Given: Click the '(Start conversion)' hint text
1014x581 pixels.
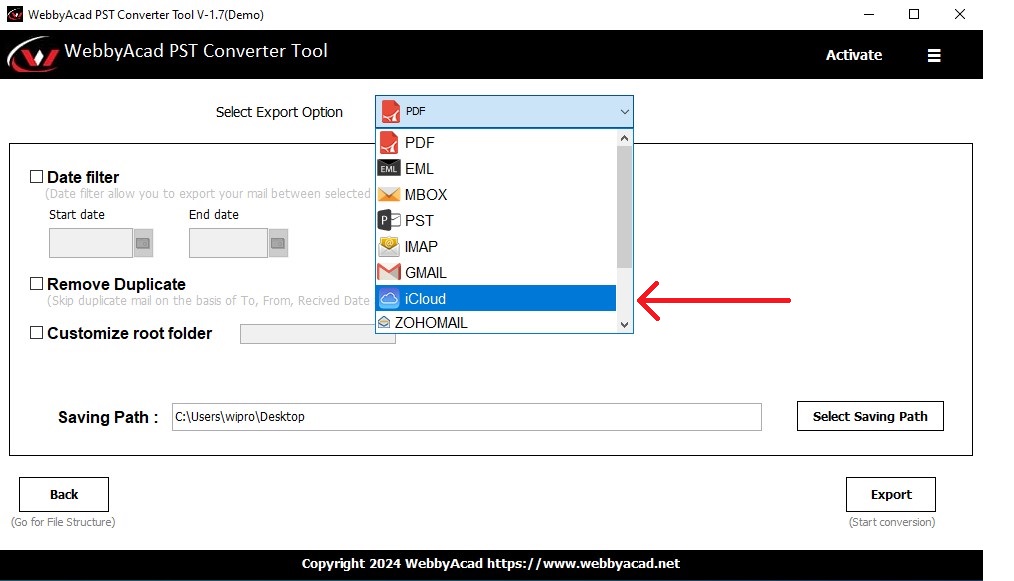Looking at the screenshot, I should click(892, 522).
